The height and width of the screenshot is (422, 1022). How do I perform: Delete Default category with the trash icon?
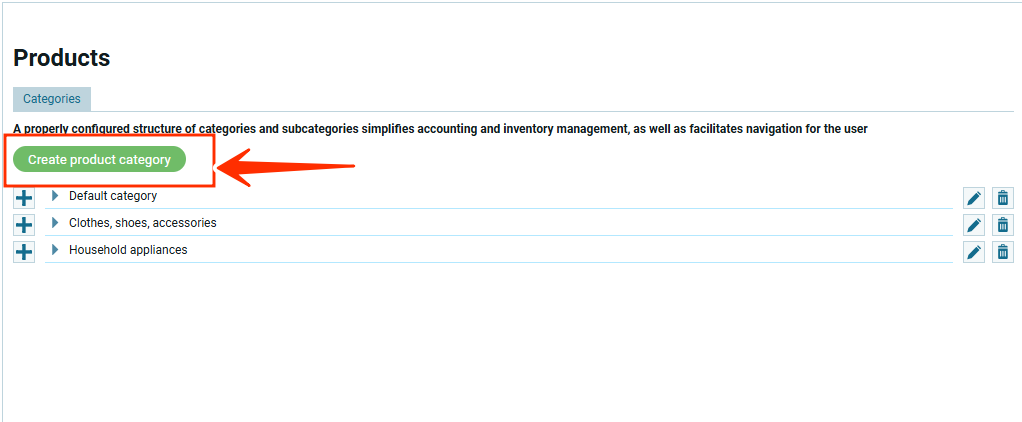coord(1002,198)
